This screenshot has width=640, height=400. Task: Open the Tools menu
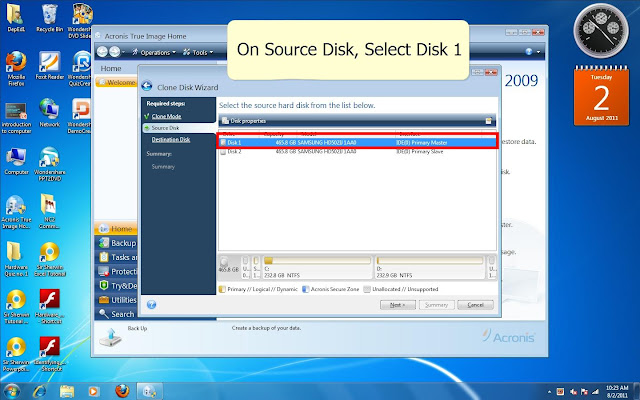pyautogui.click(x=198, y=52)
